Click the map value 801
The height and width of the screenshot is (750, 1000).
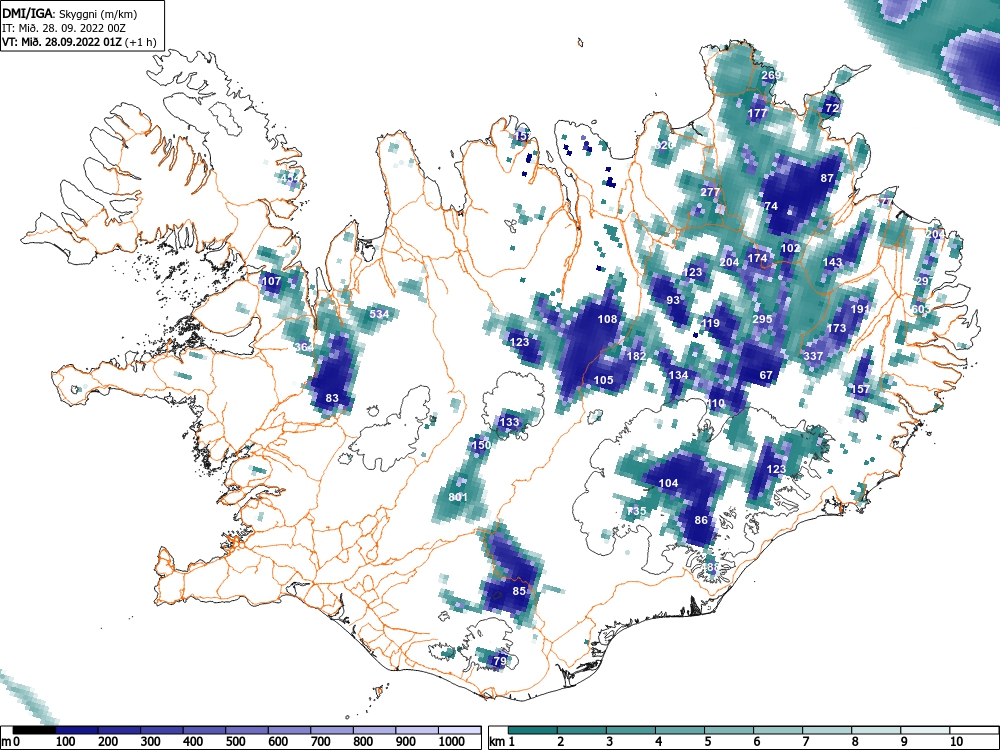tap(458, 497)
